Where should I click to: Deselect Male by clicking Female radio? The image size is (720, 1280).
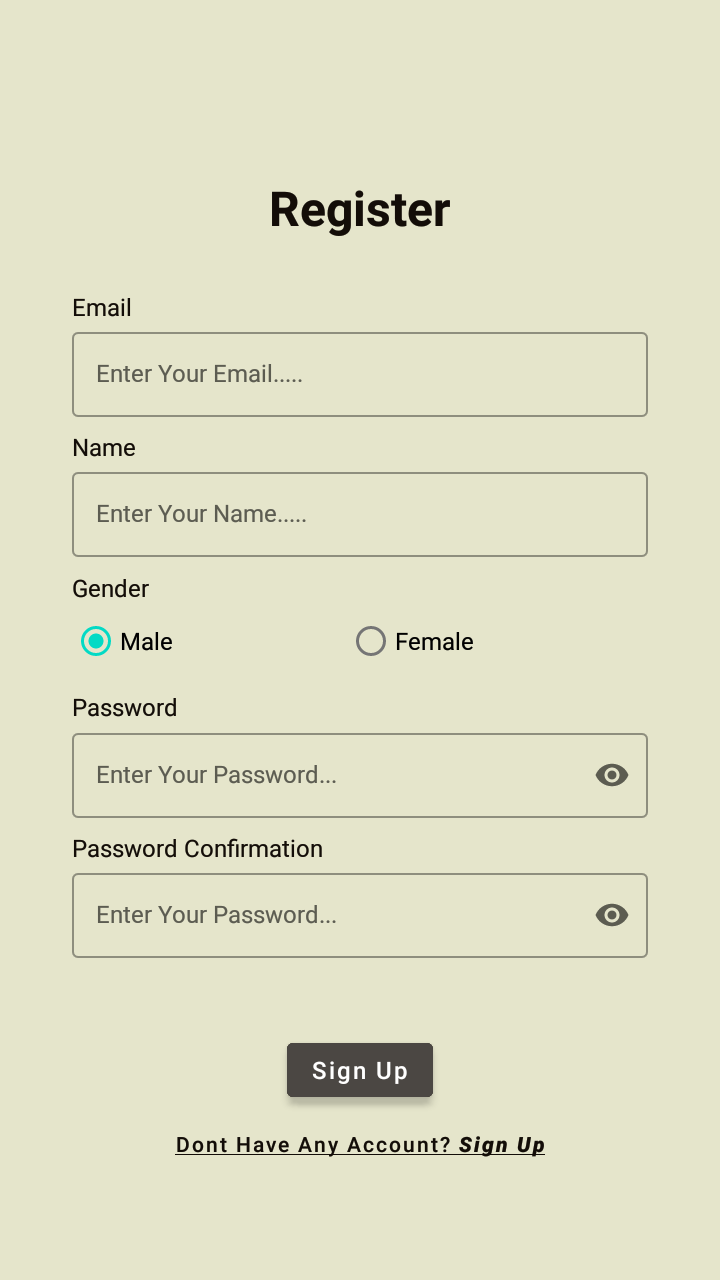point(371,641)
